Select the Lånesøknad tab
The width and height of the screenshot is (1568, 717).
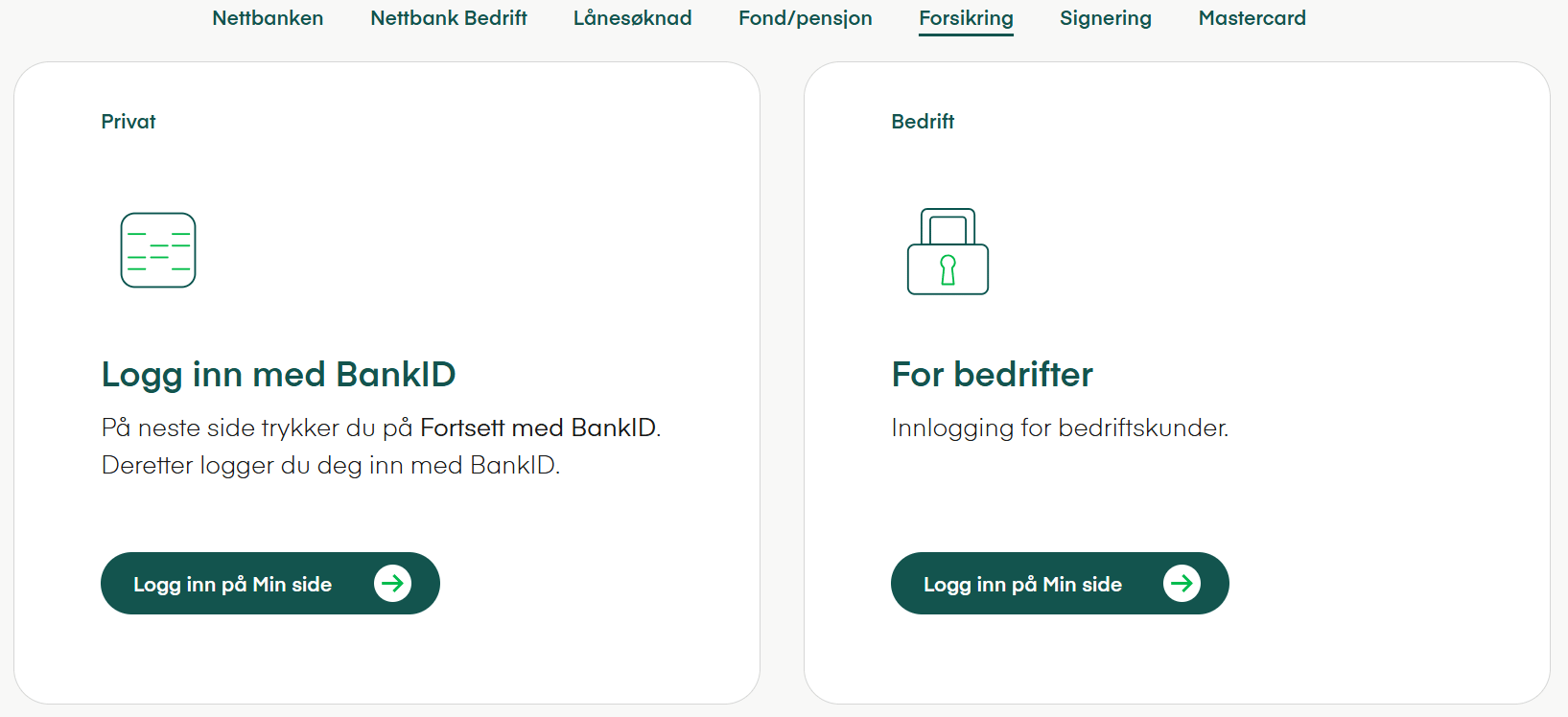pos(632,18)
